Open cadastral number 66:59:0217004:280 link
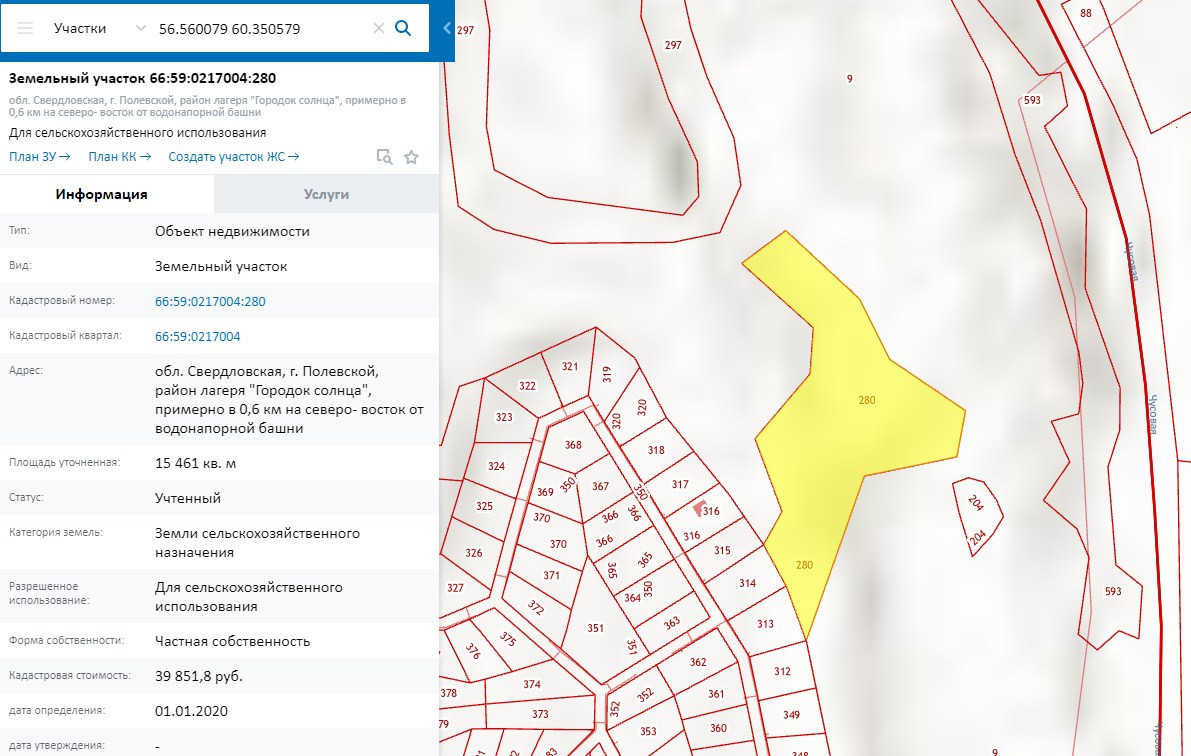 click(x=210, y=301)
